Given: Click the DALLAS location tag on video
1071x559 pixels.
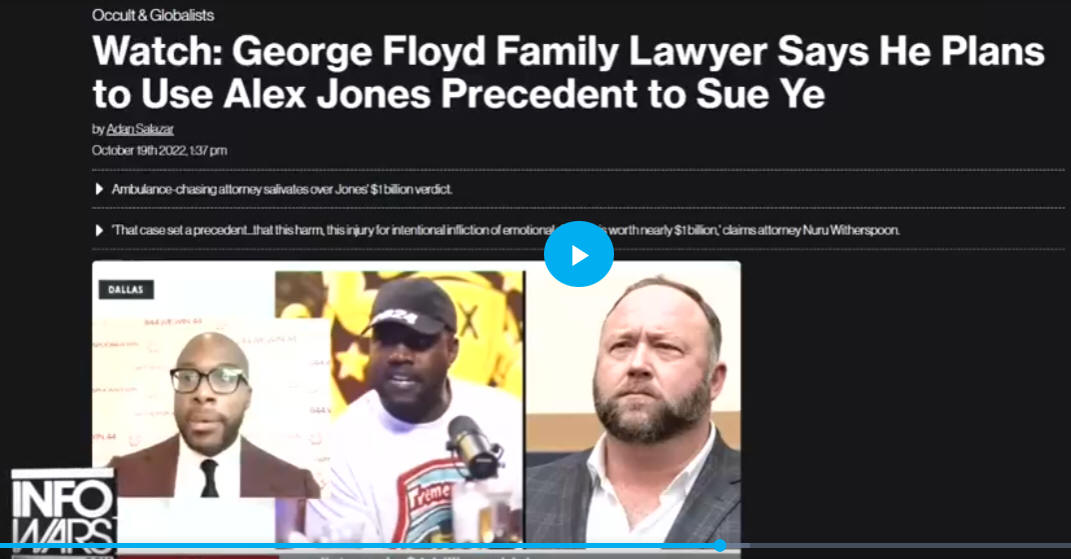Looking at the screenshot, I should 126,290.
